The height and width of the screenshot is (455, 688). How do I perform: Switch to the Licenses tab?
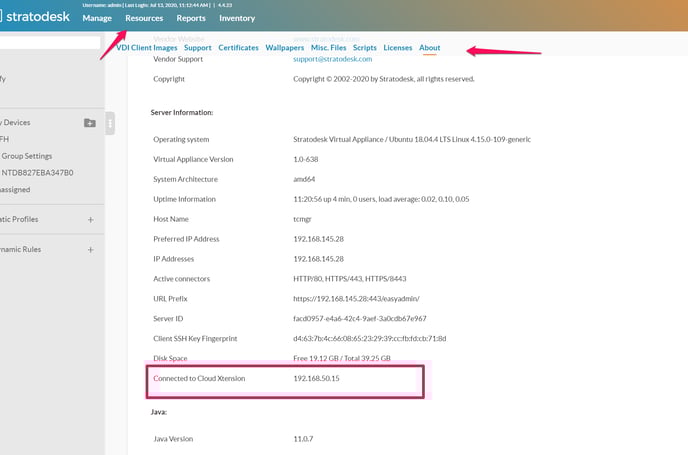(x=398, y=47)
